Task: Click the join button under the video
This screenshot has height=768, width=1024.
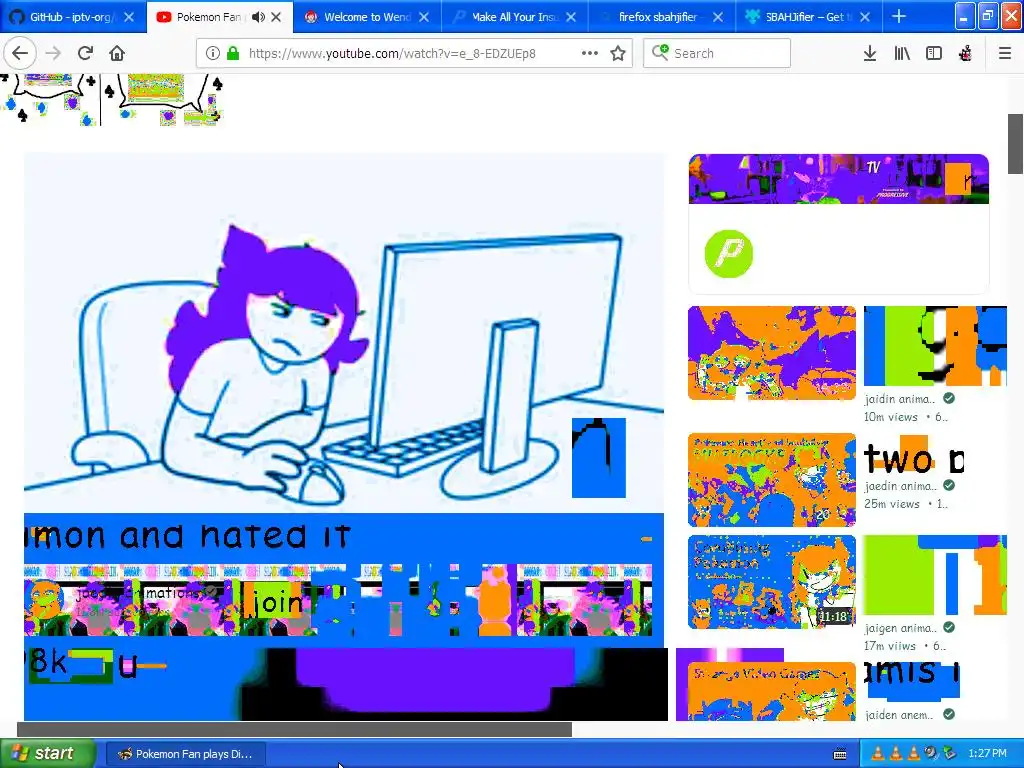Action: pyautogui.click(x=278, y=602)
